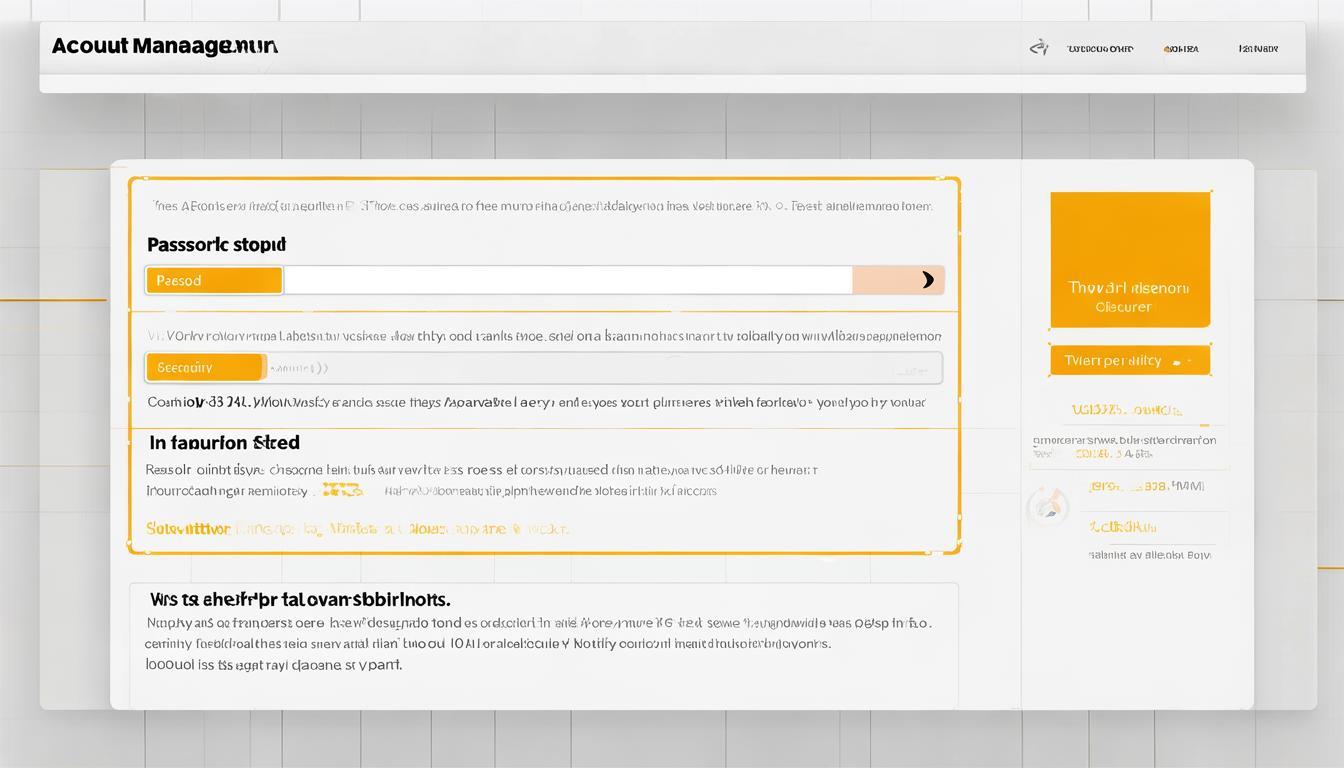Open the orange "Solevittivor" link
The image size is (1344, 768).
coord(188,529)
